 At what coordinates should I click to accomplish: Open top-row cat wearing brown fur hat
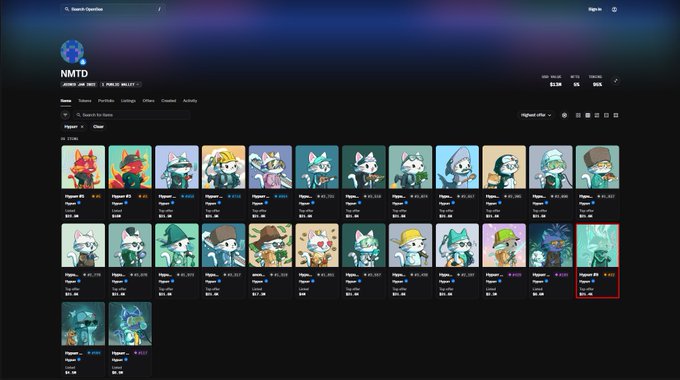pyautogui.click(x=598, y=167)
